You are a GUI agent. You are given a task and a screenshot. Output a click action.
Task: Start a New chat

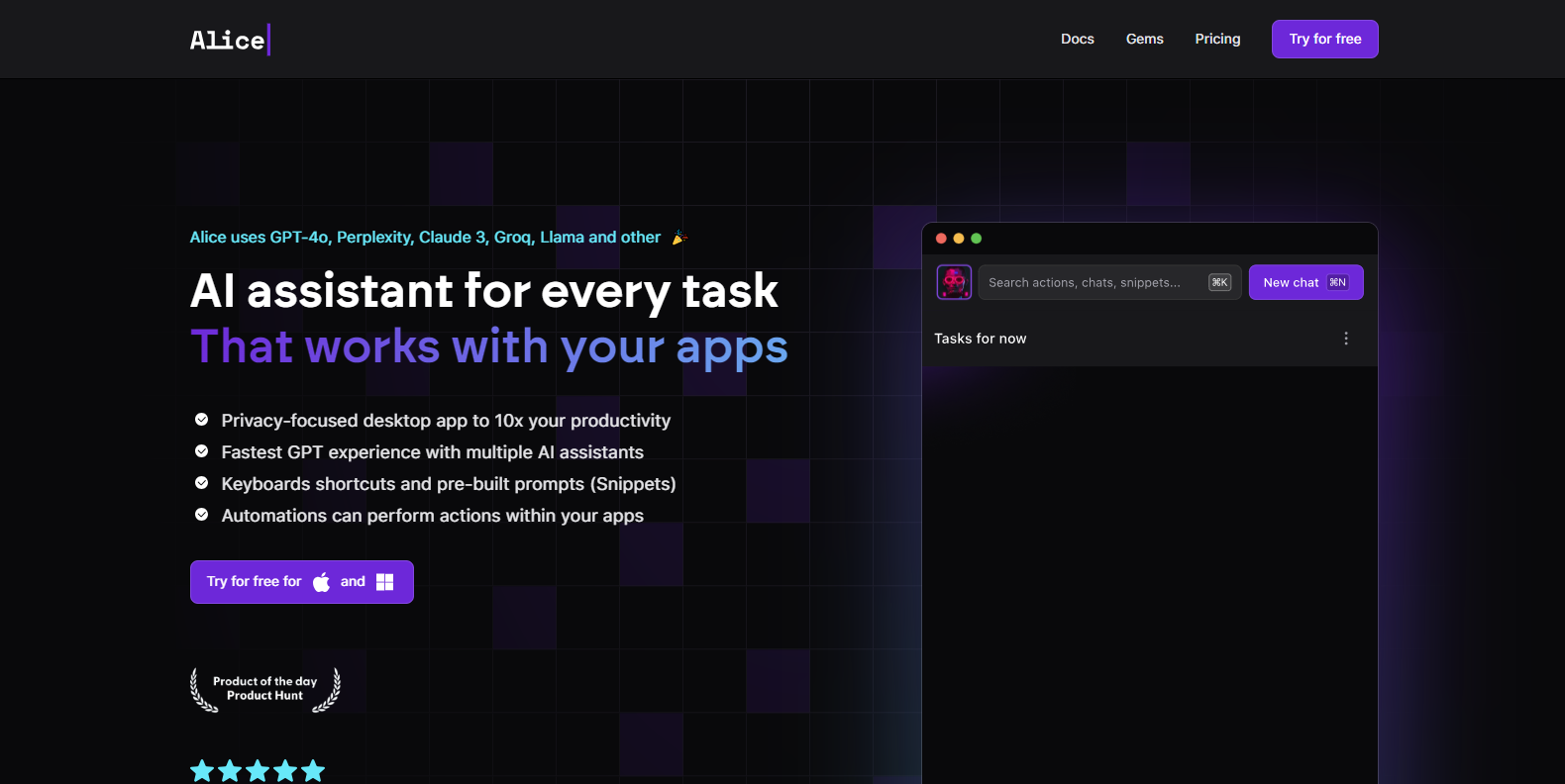pos(1305,282)
